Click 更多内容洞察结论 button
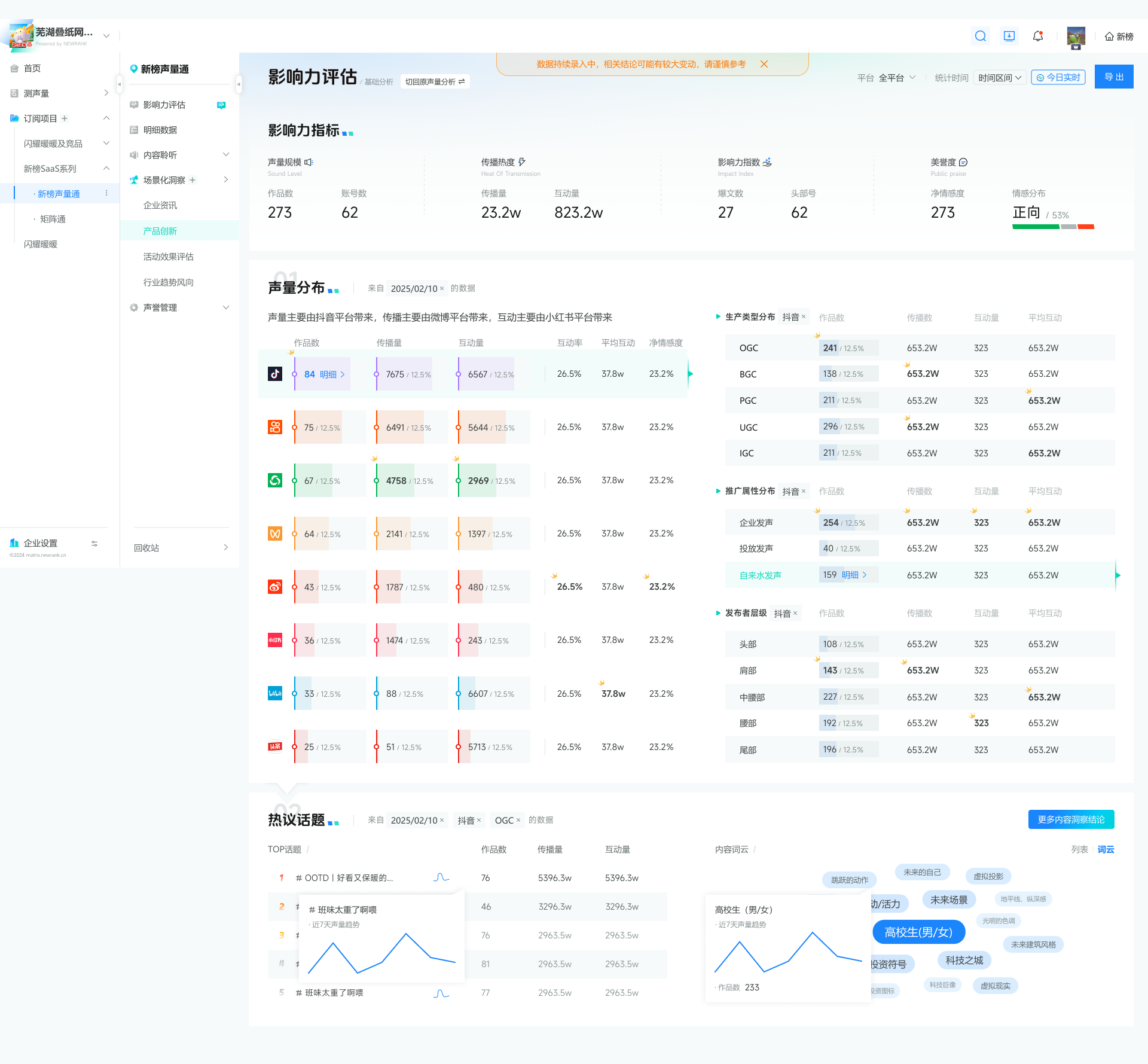Image resolution: width=1148 pixels, height=1064 pixels. (x=1071, y=819)
